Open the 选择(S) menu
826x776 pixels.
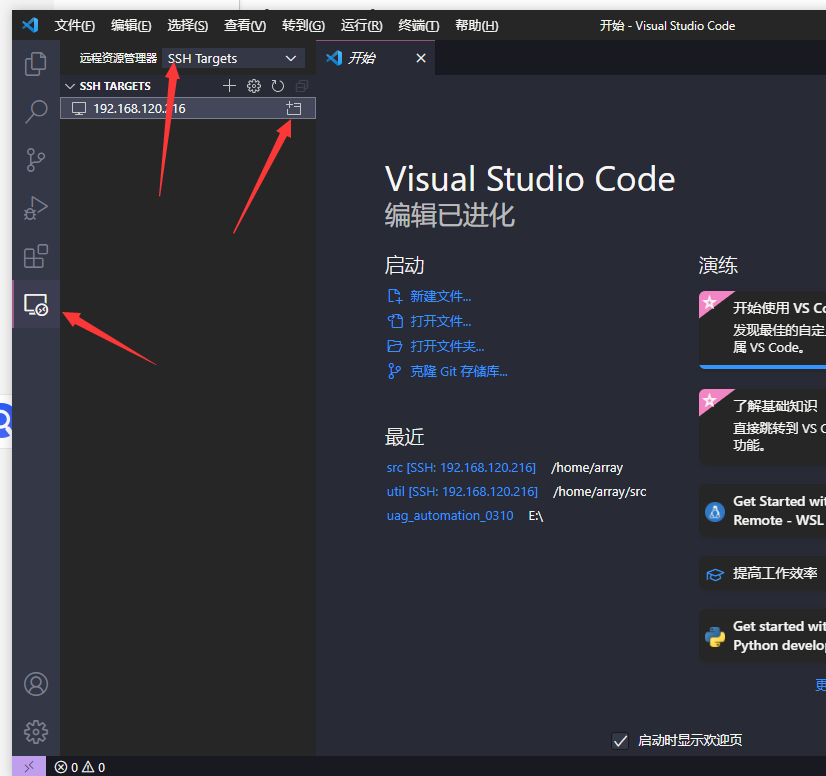pos(188,25)
